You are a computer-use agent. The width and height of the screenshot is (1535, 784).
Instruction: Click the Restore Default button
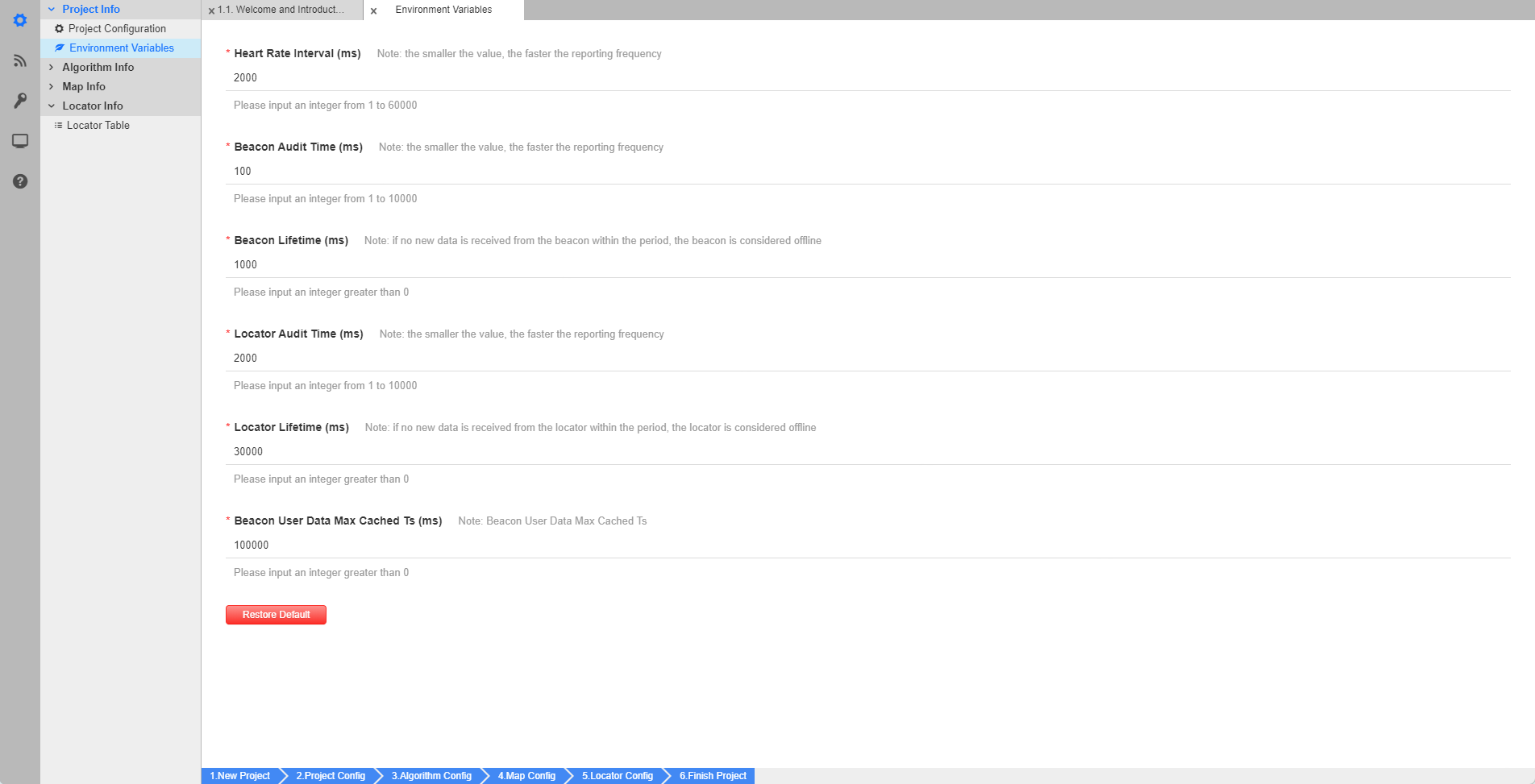[x=276, y=614]
